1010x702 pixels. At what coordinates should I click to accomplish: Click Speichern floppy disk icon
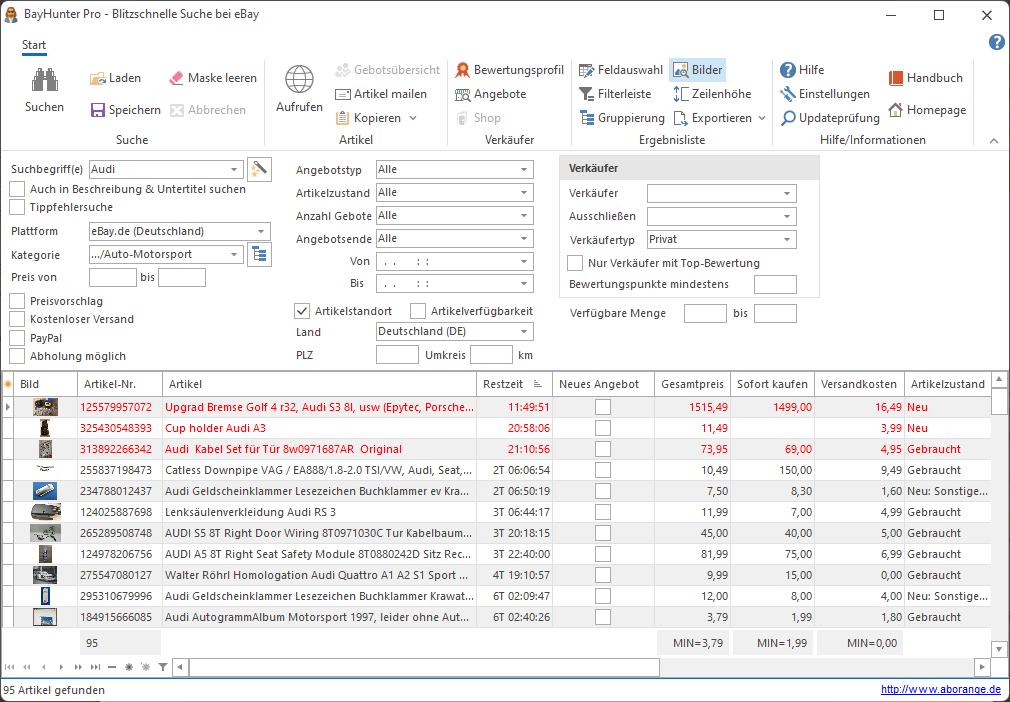point(97,110)
